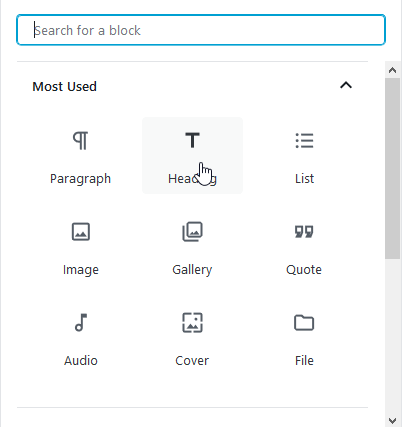Click the "Gallery" text label

click(x=192, y=270)
